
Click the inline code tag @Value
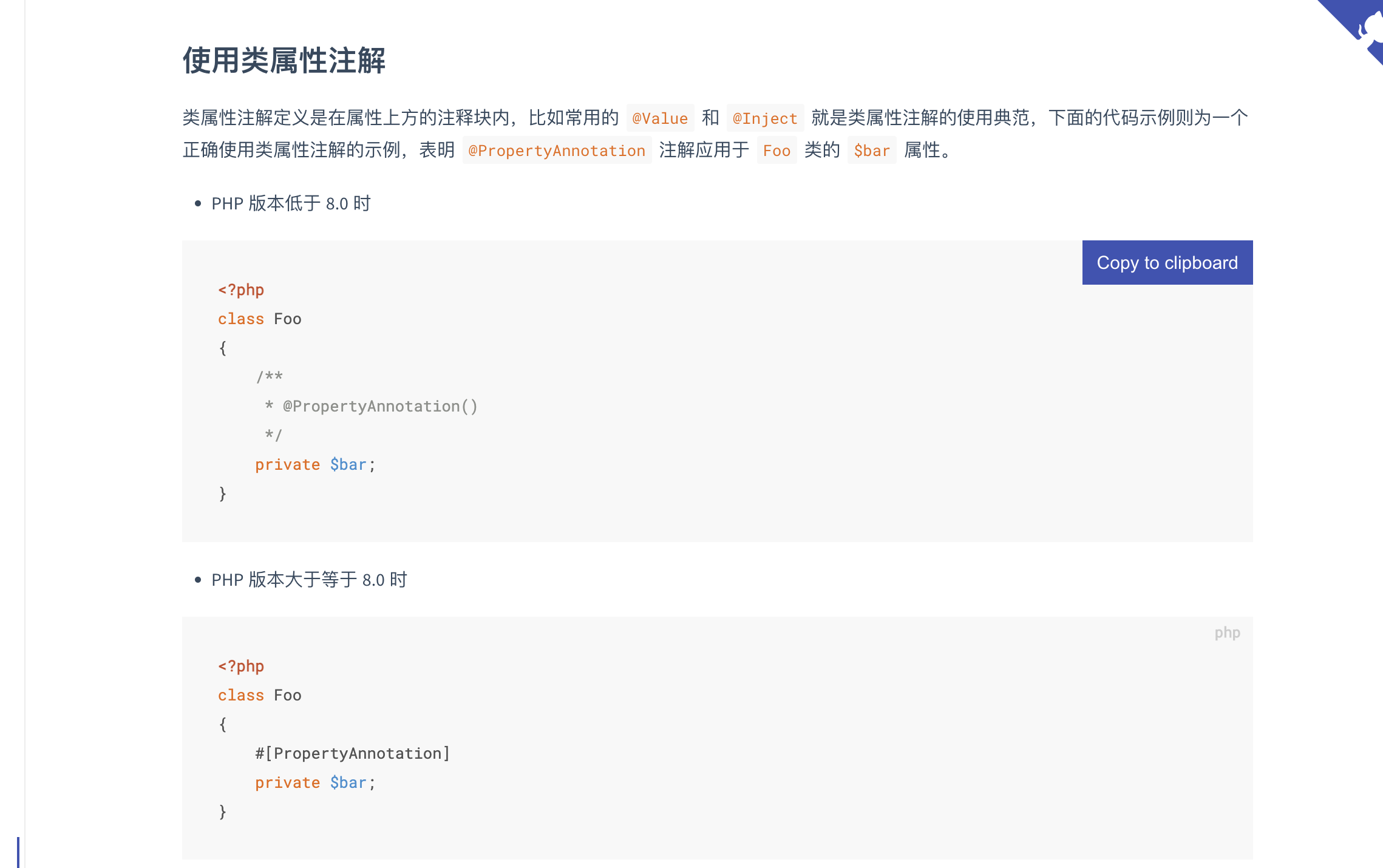click(660, 118)
